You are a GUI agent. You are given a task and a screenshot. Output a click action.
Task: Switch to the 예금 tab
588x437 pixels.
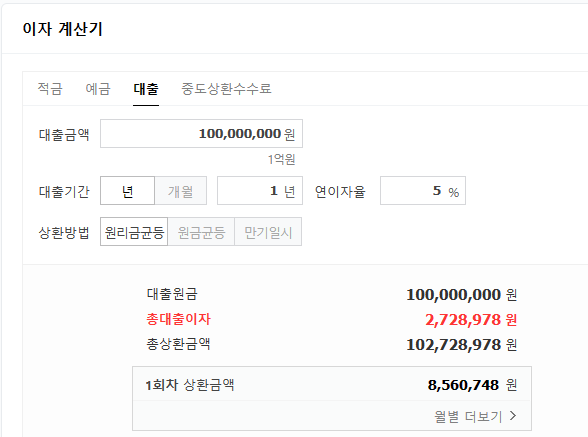[98, 89]
